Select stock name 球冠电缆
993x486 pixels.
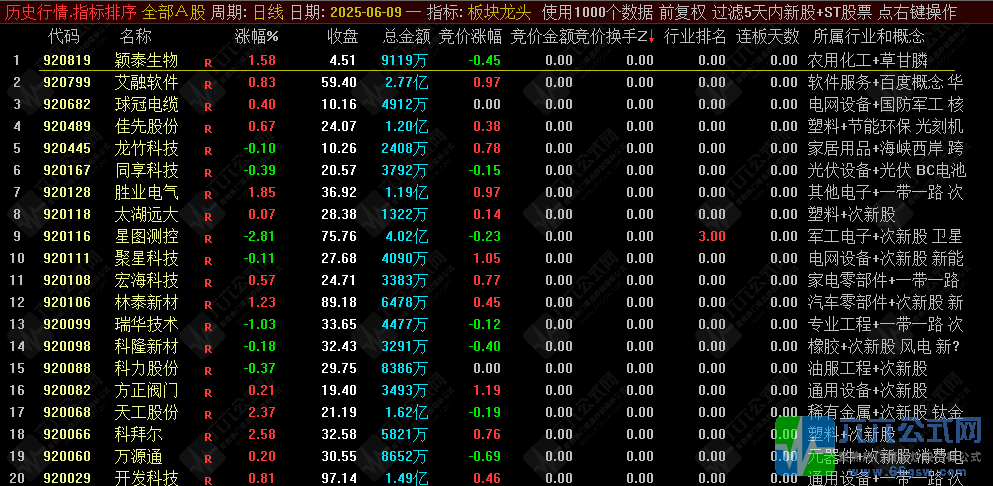click(x=147, y=105)
